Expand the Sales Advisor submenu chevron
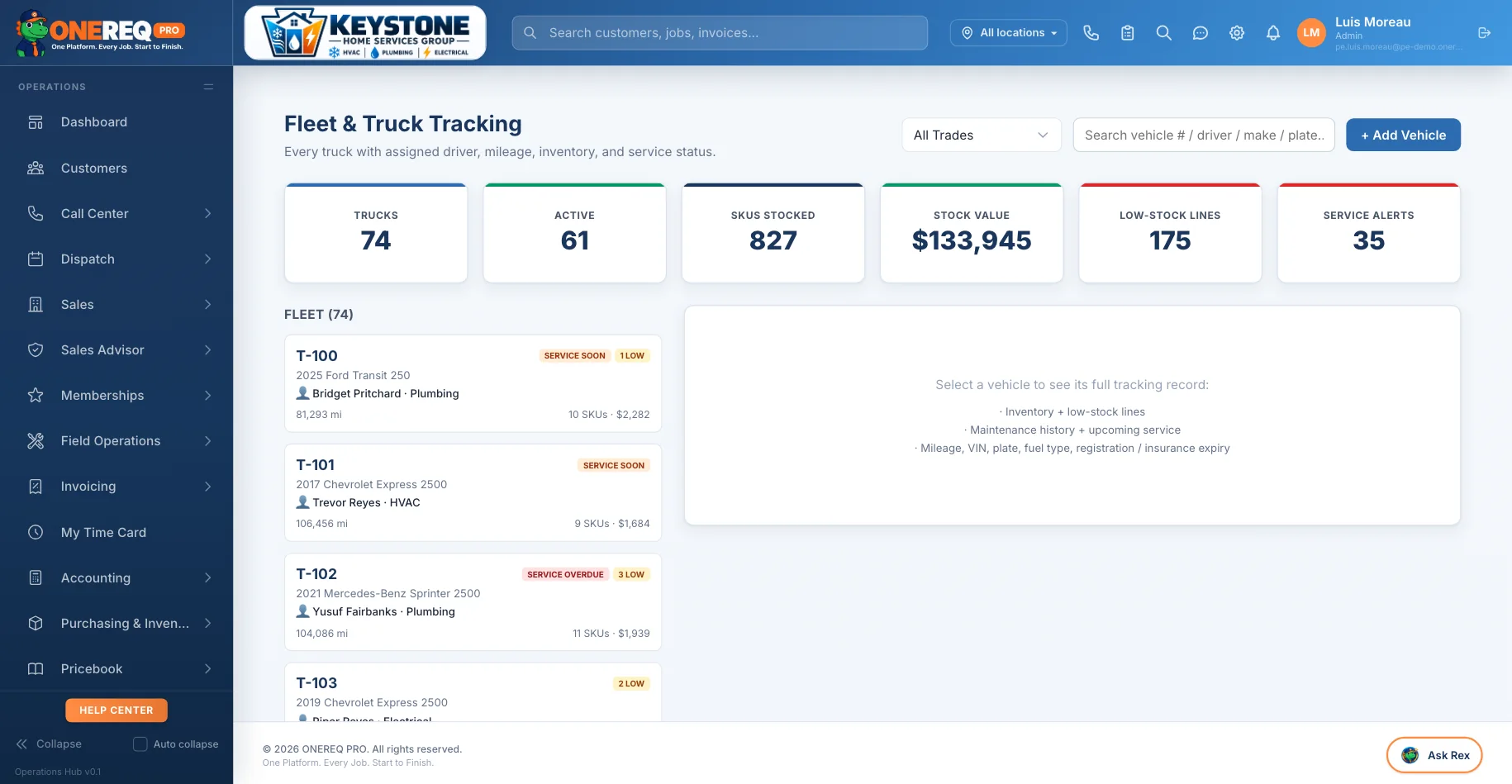1512x784 pixels. tap(207, 349)
